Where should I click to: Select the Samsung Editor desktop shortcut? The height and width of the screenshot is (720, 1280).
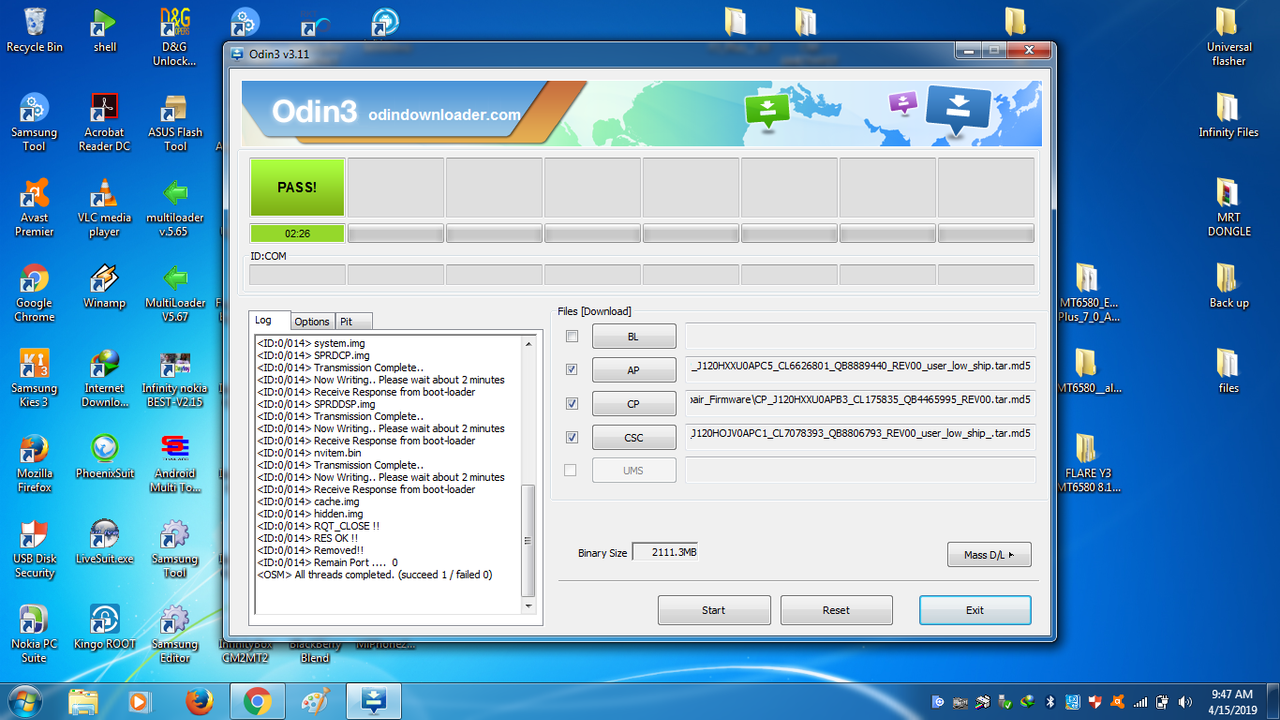(175, 634)
